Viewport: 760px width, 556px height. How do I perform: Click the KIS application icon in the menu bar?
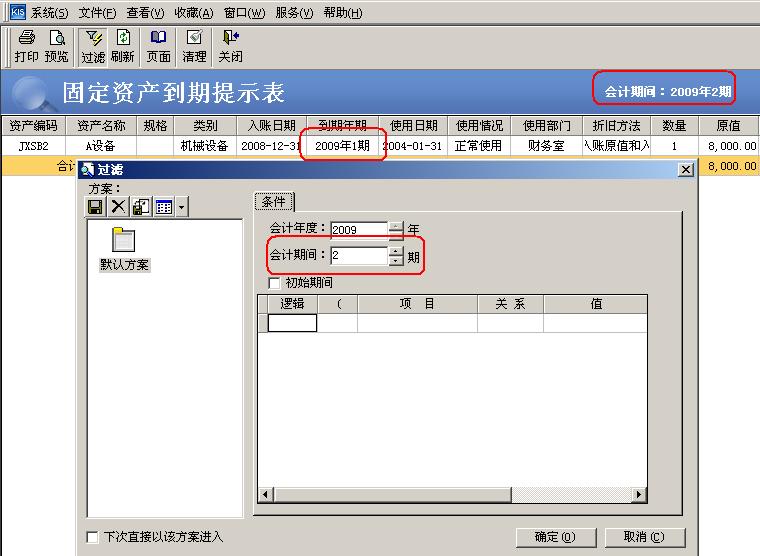click(17, 12)
